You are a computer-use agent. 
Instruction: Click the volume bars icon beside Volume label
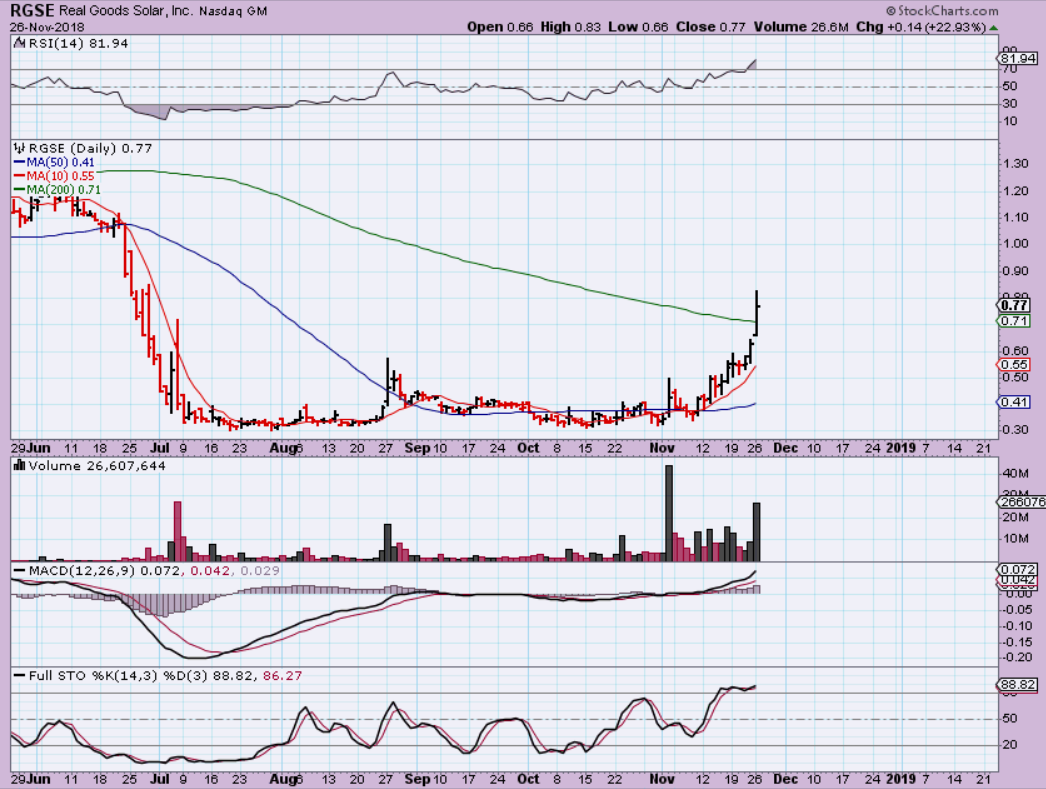(x=19, y=466)
